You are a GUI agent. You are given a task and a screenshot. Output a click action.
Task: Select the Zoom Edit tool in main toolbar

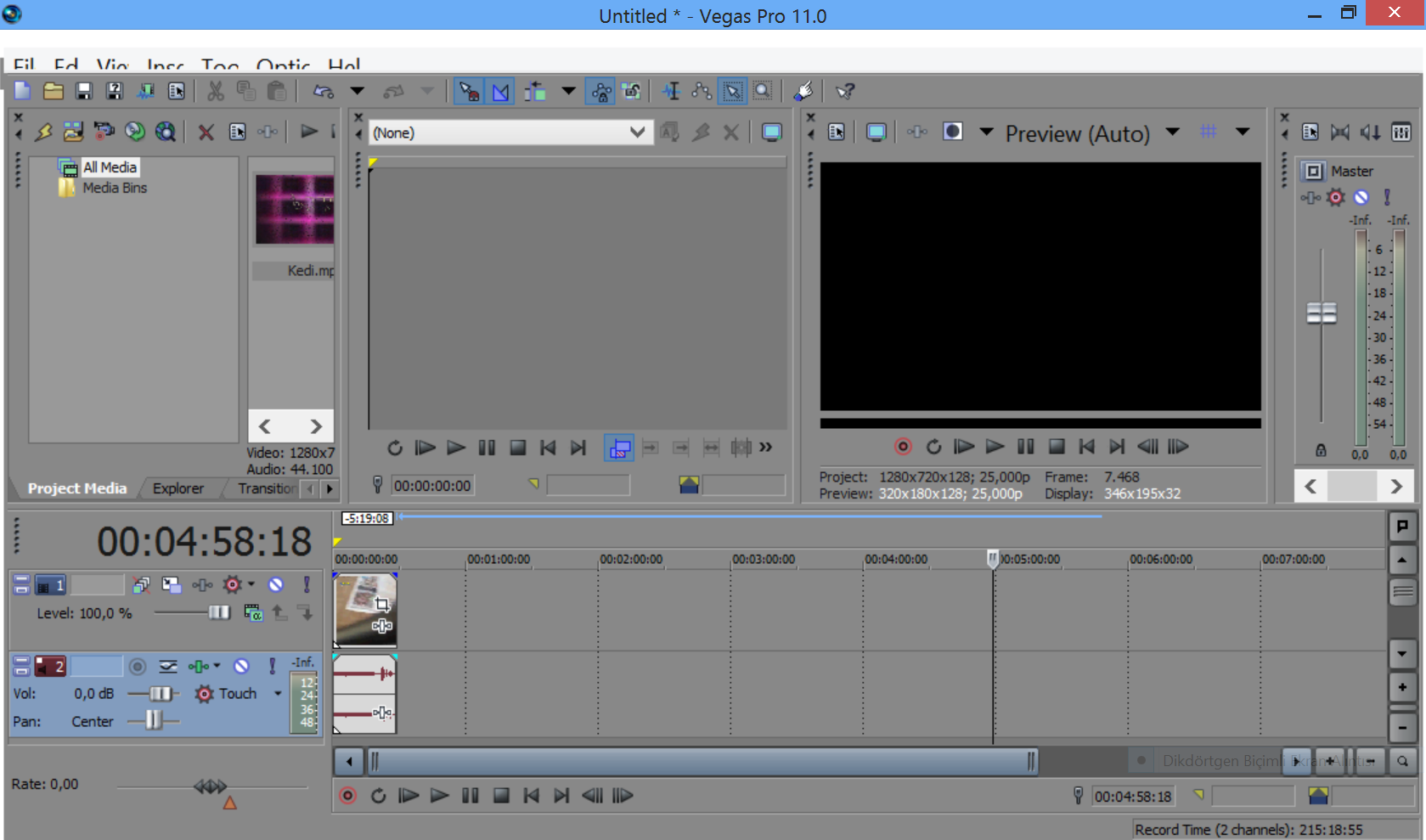(x=763, y=91)
